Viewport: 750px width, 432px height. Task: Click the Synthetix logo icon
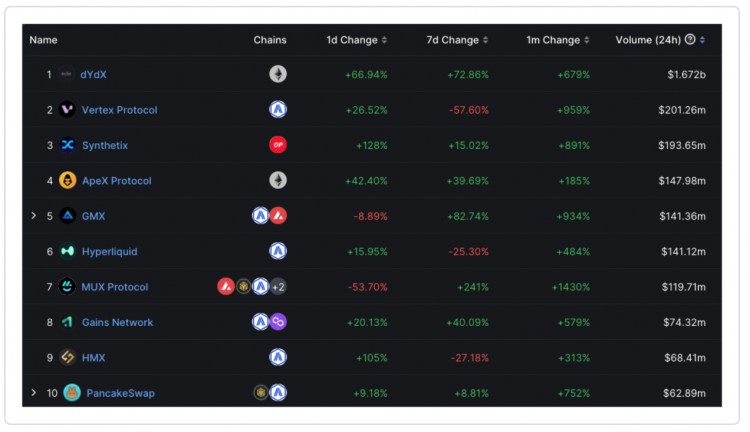pyautogui.click(x=67, y=145)
